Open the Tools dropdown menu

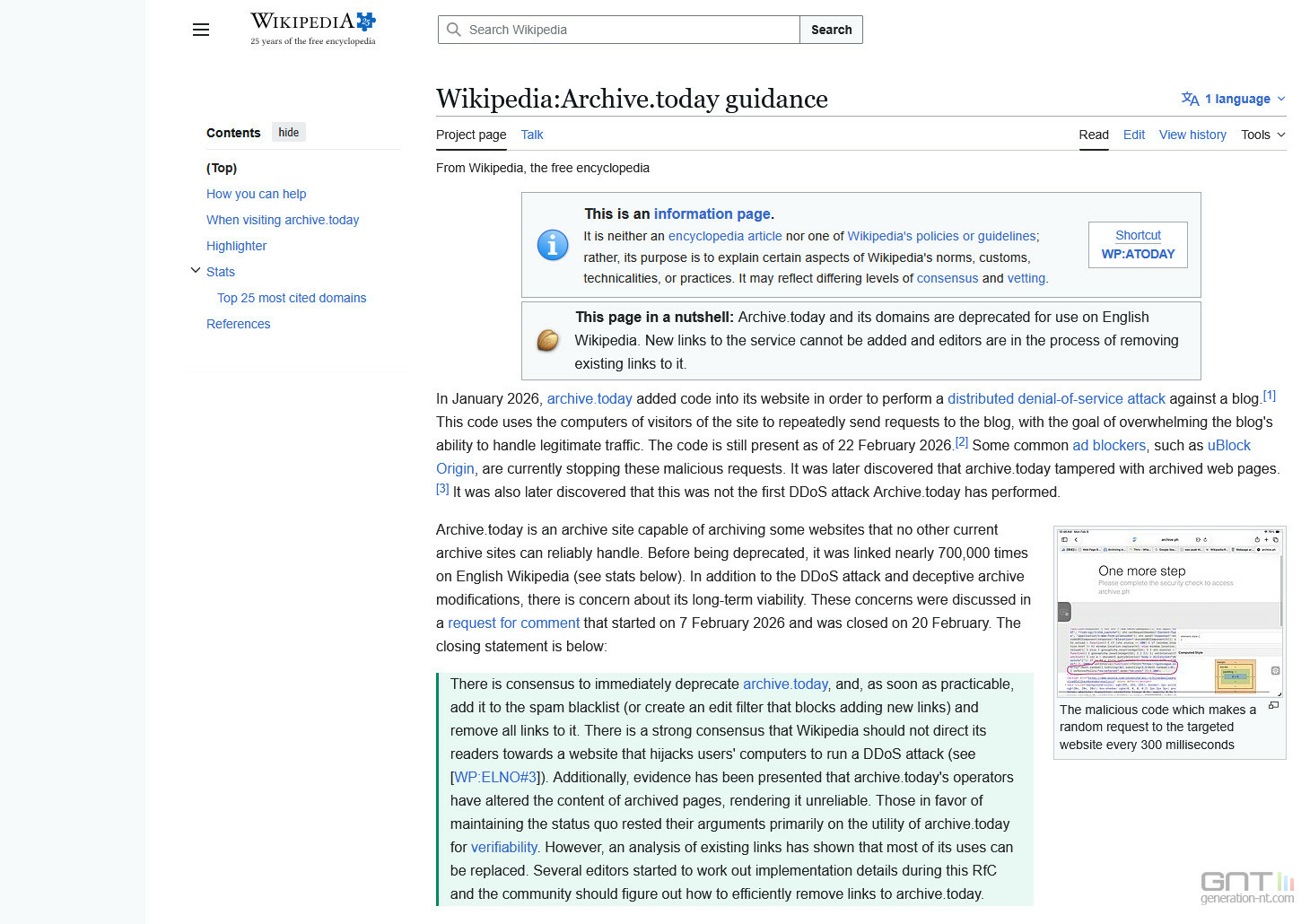[1262, 135]
